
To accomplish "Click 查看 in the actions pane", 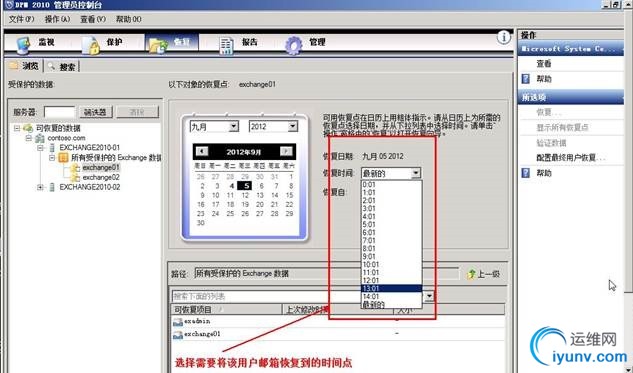I will (543, 64).
